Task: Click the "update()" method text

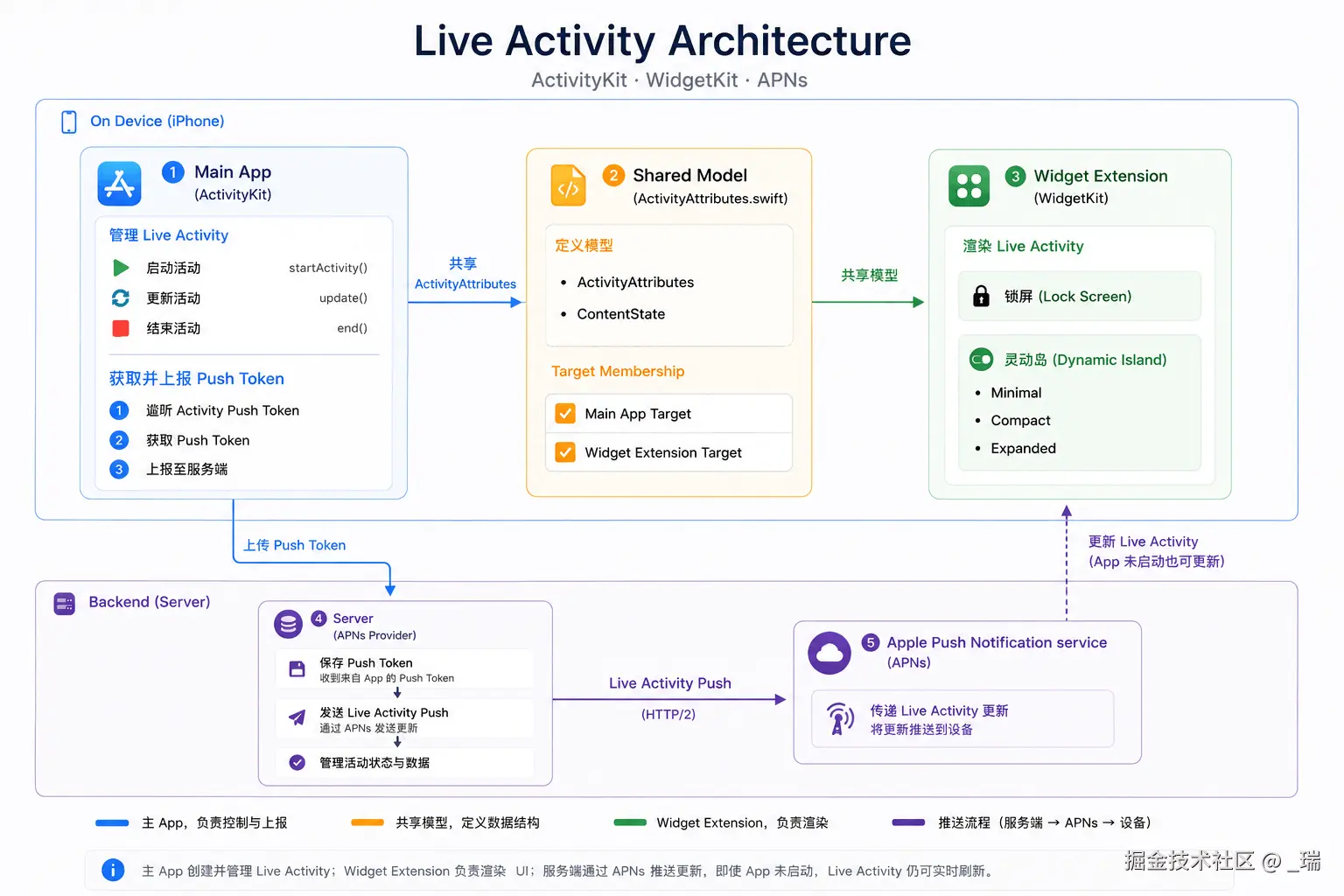Action: coord(343,298)
